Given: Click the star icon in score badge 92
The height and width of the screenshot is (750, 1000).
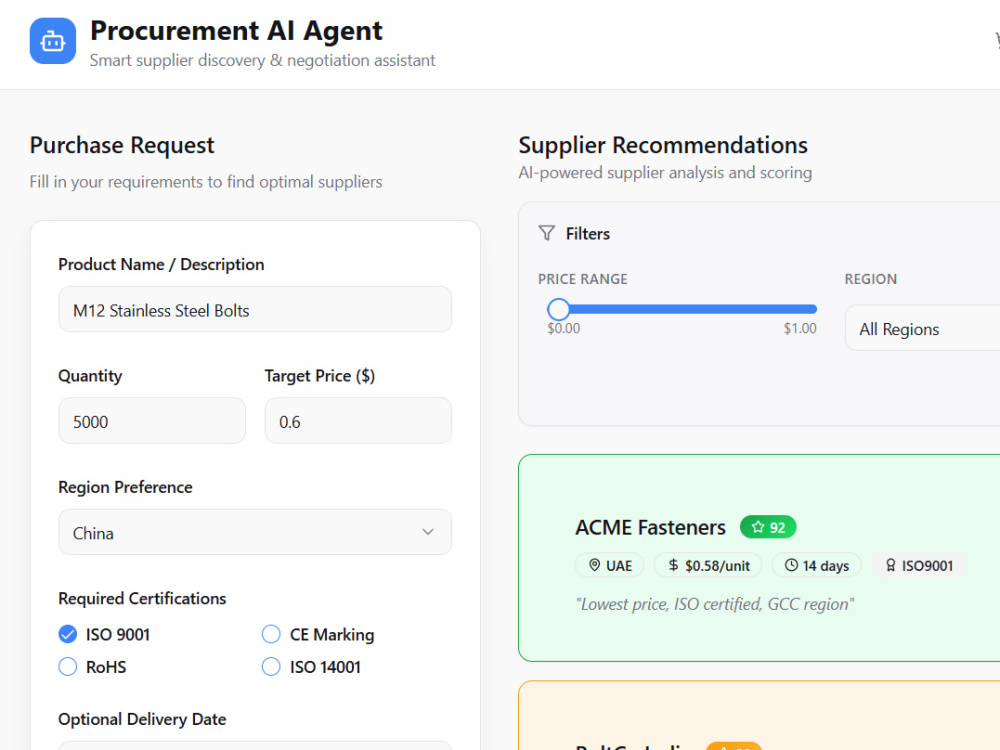Looking at the screenshot, I should coord(758,527).
